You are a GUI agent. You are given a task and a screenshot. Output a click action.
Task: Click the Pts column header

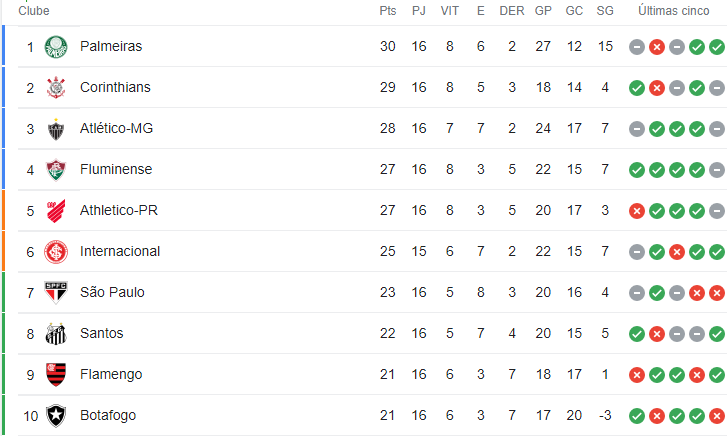coord(388,11)
